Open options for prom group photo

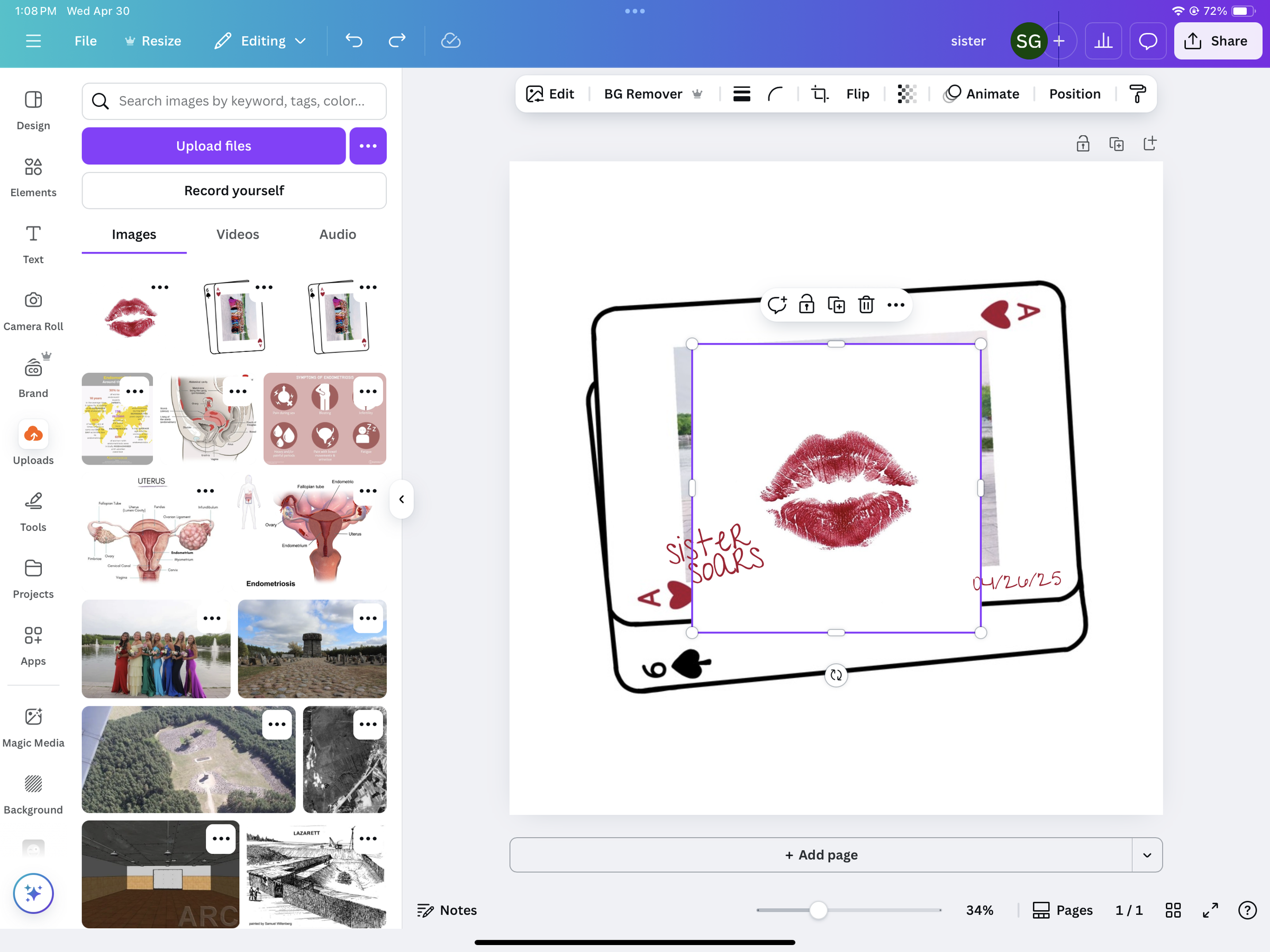coord(212,619)
